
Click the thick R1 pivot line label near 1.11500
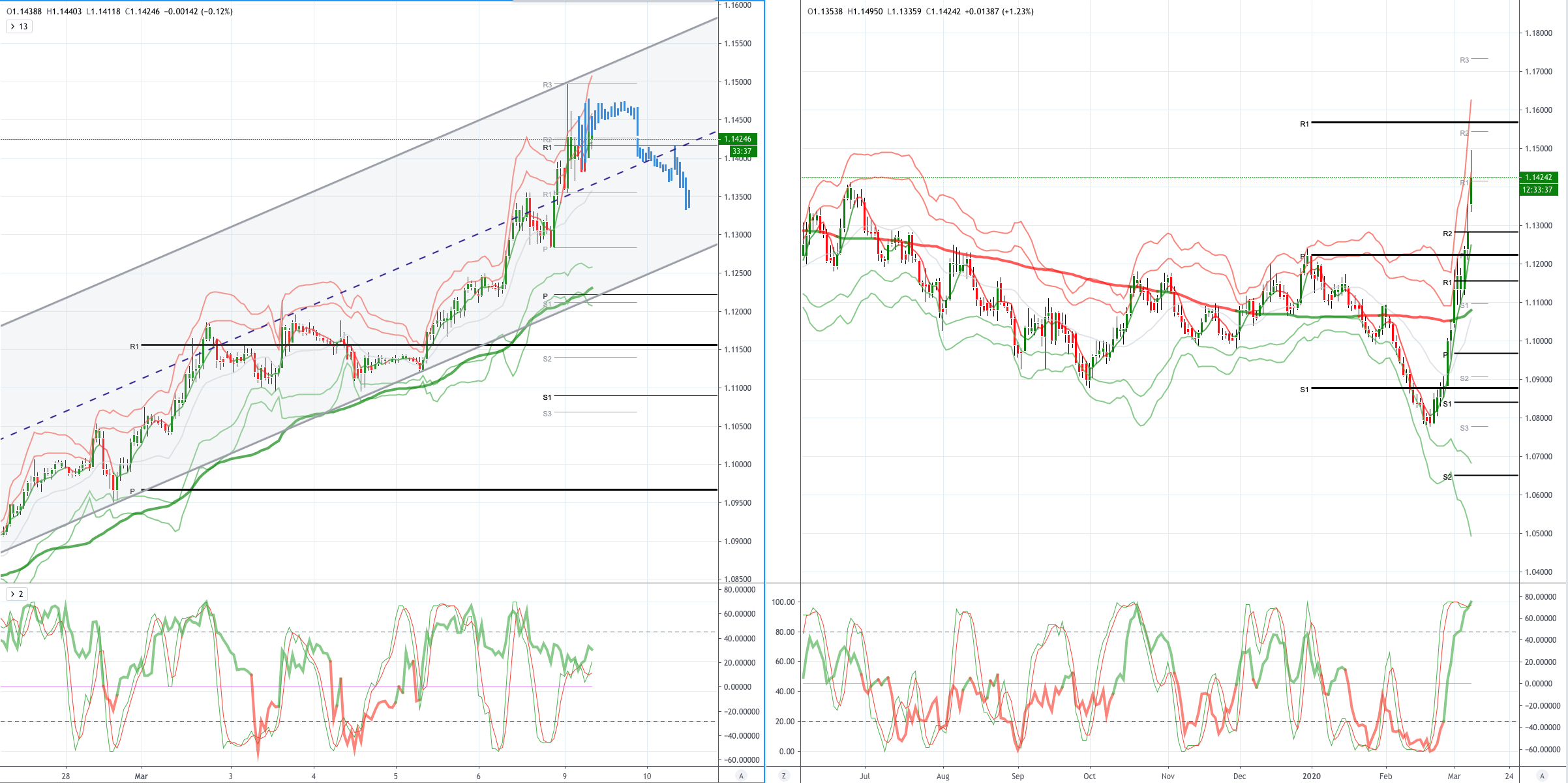134,346
